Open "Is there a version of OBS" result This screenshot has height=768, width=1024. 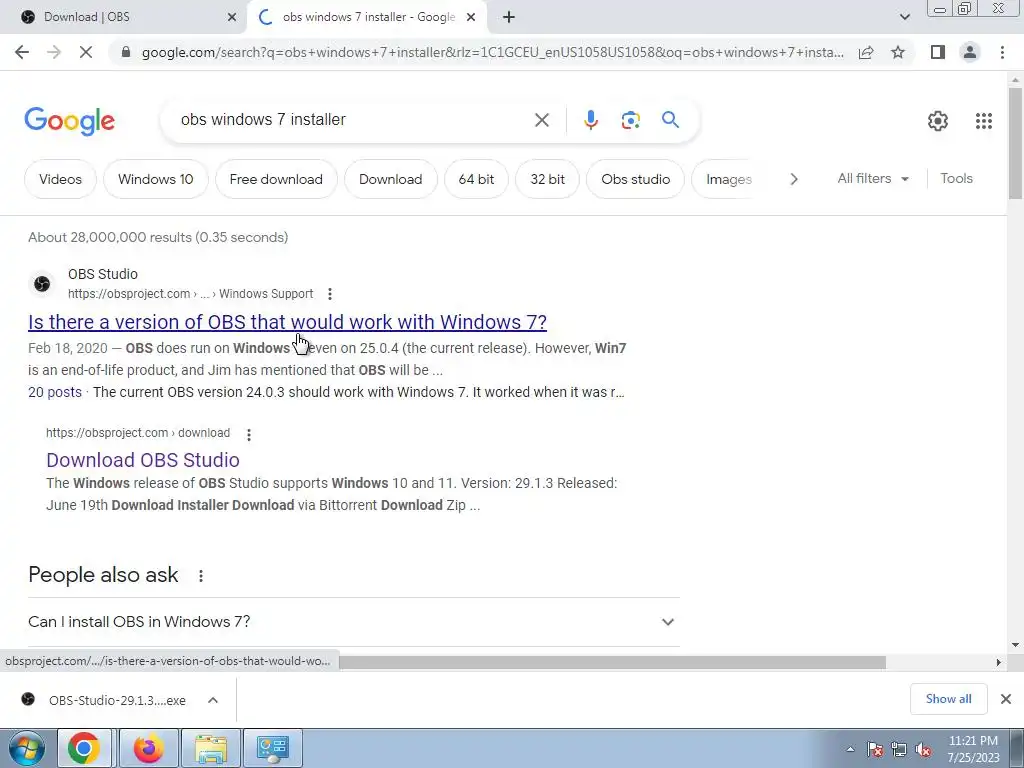287,322
